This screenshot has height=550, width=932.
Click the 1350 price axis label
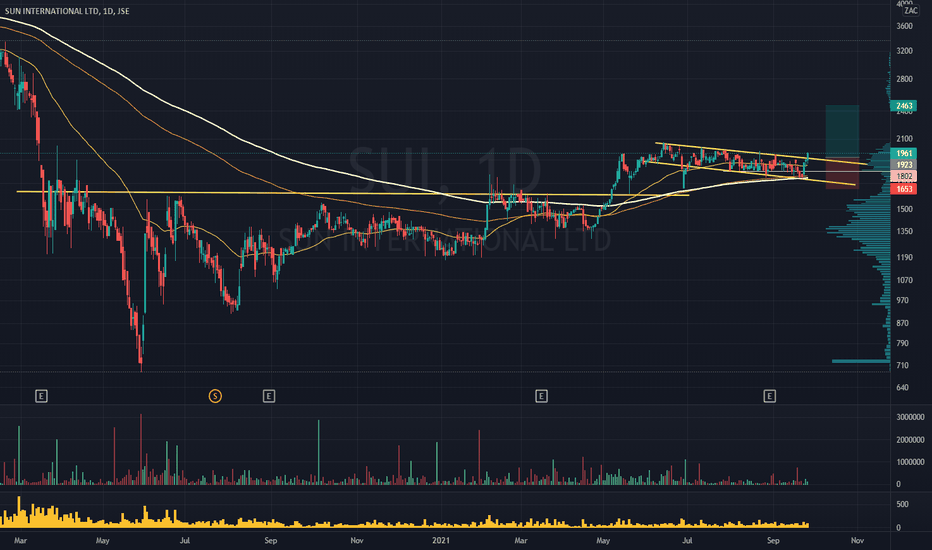(904, 231)
